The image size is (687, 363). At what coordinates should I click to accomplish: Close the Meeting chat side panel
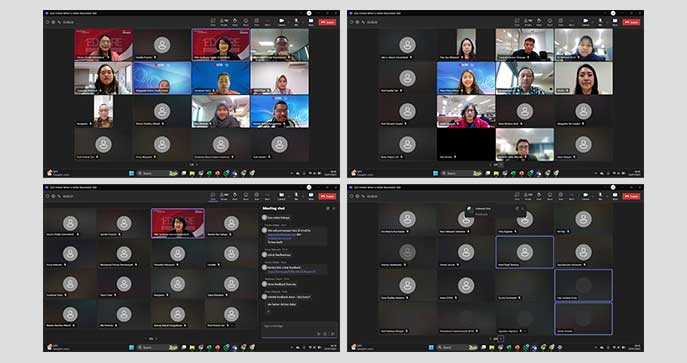[x=333, y=208]
